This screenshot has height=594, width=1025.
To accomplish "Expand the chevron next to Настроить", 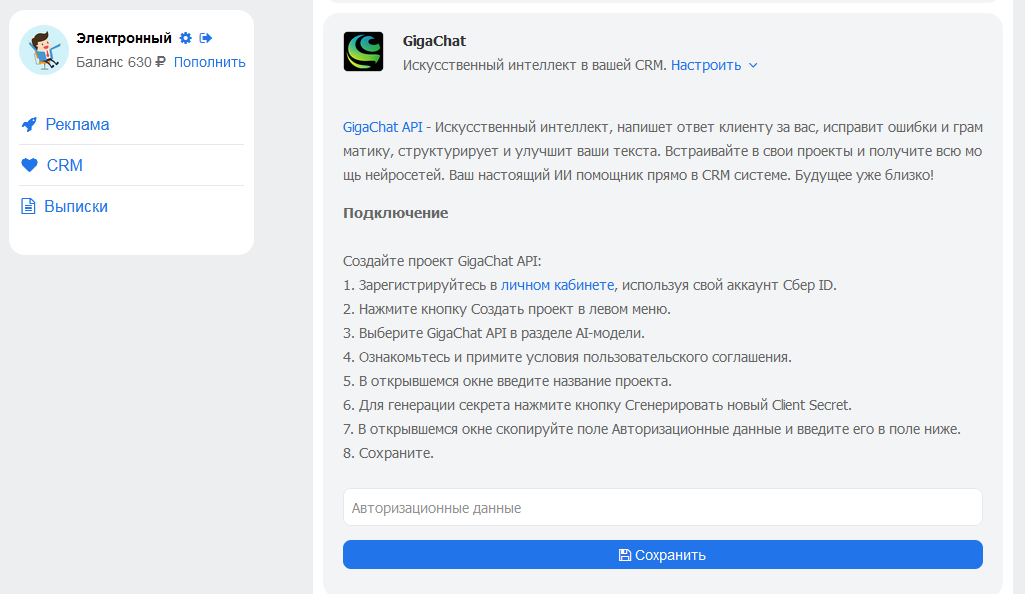I will [x=753, y=65].
